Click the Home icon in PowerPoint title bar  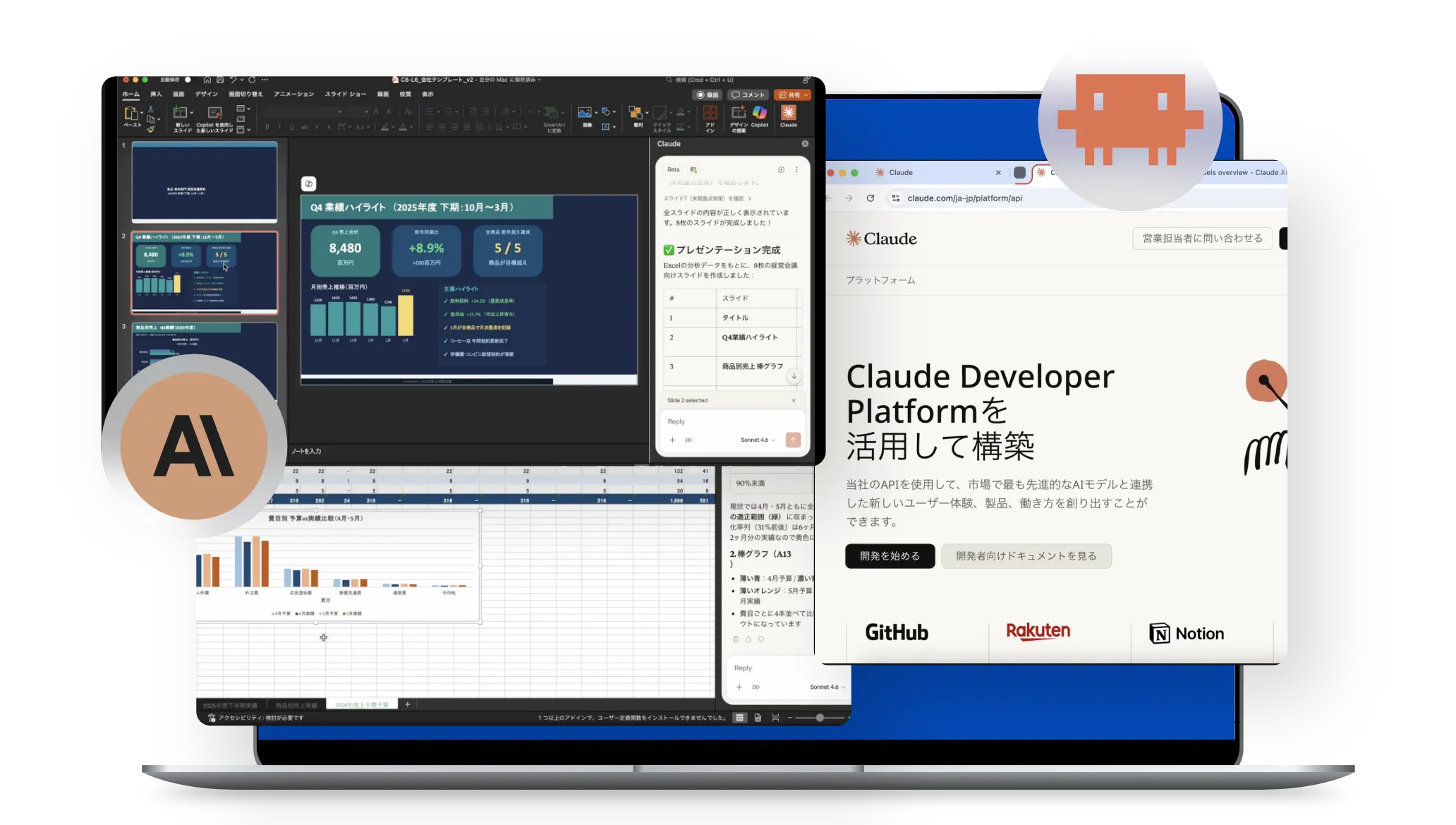tap(207, 80)
